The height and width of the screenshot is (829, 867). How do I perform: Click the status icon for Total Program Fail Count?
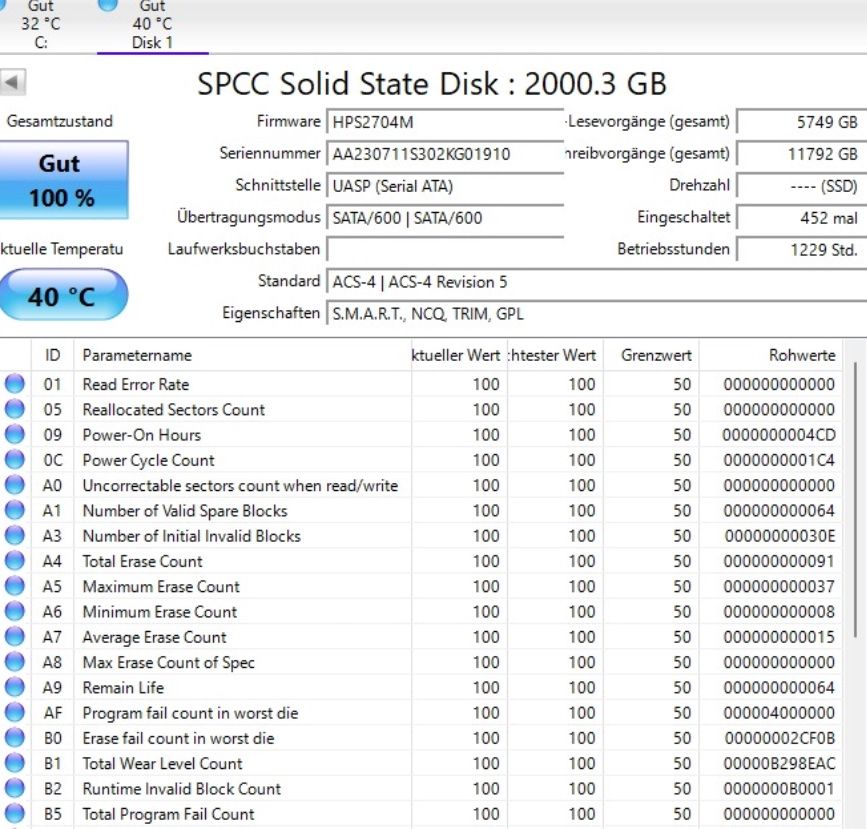tap(14, 814)
